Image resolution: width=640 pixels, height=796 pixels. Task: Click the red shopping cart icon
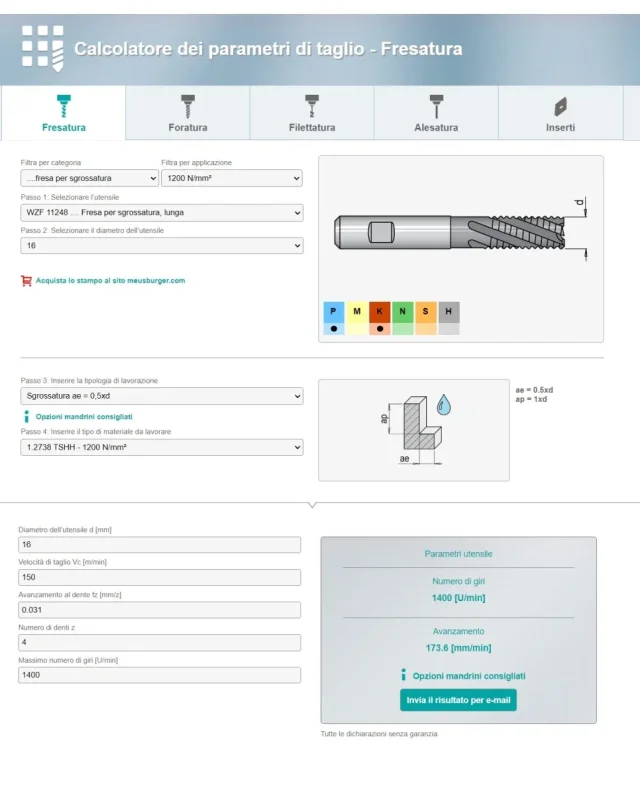coord(26,281)
